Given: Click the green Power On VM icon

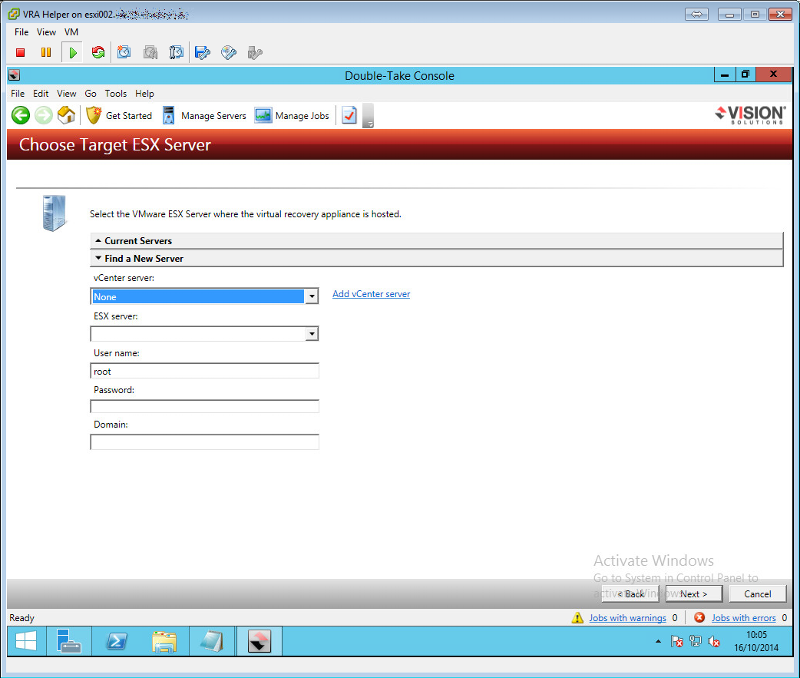Looking at the screenshot, I should point(73,53).
